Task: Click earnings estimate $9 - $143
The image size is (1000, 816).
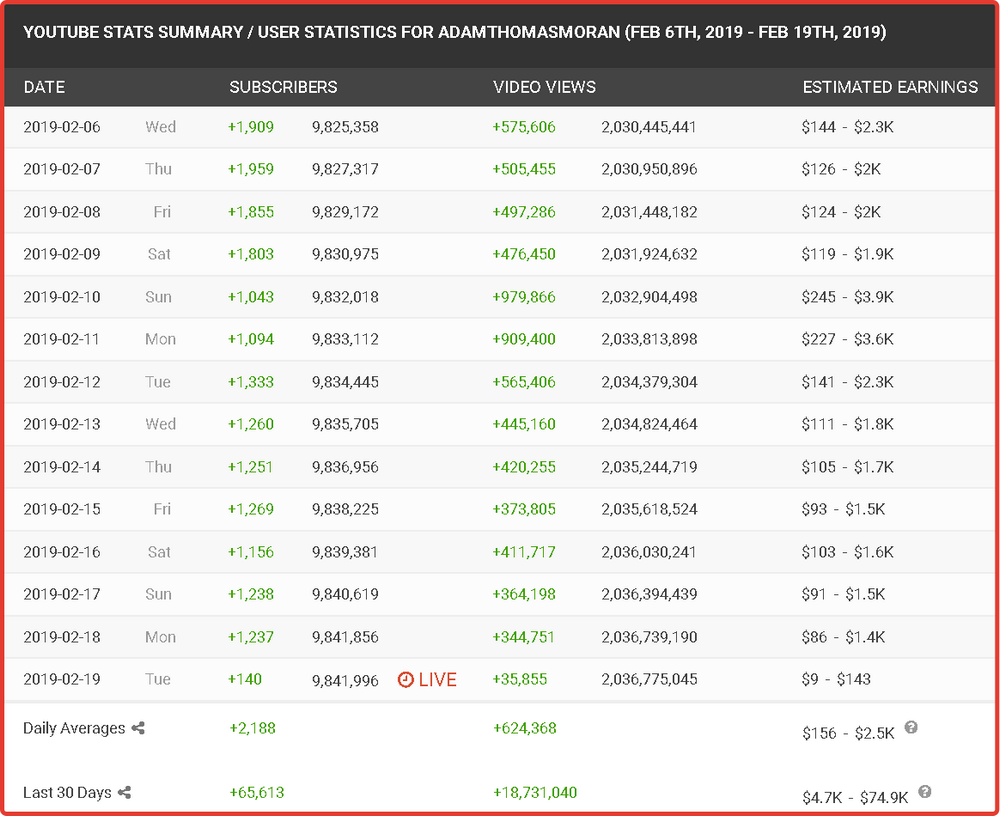Action: 836,679
